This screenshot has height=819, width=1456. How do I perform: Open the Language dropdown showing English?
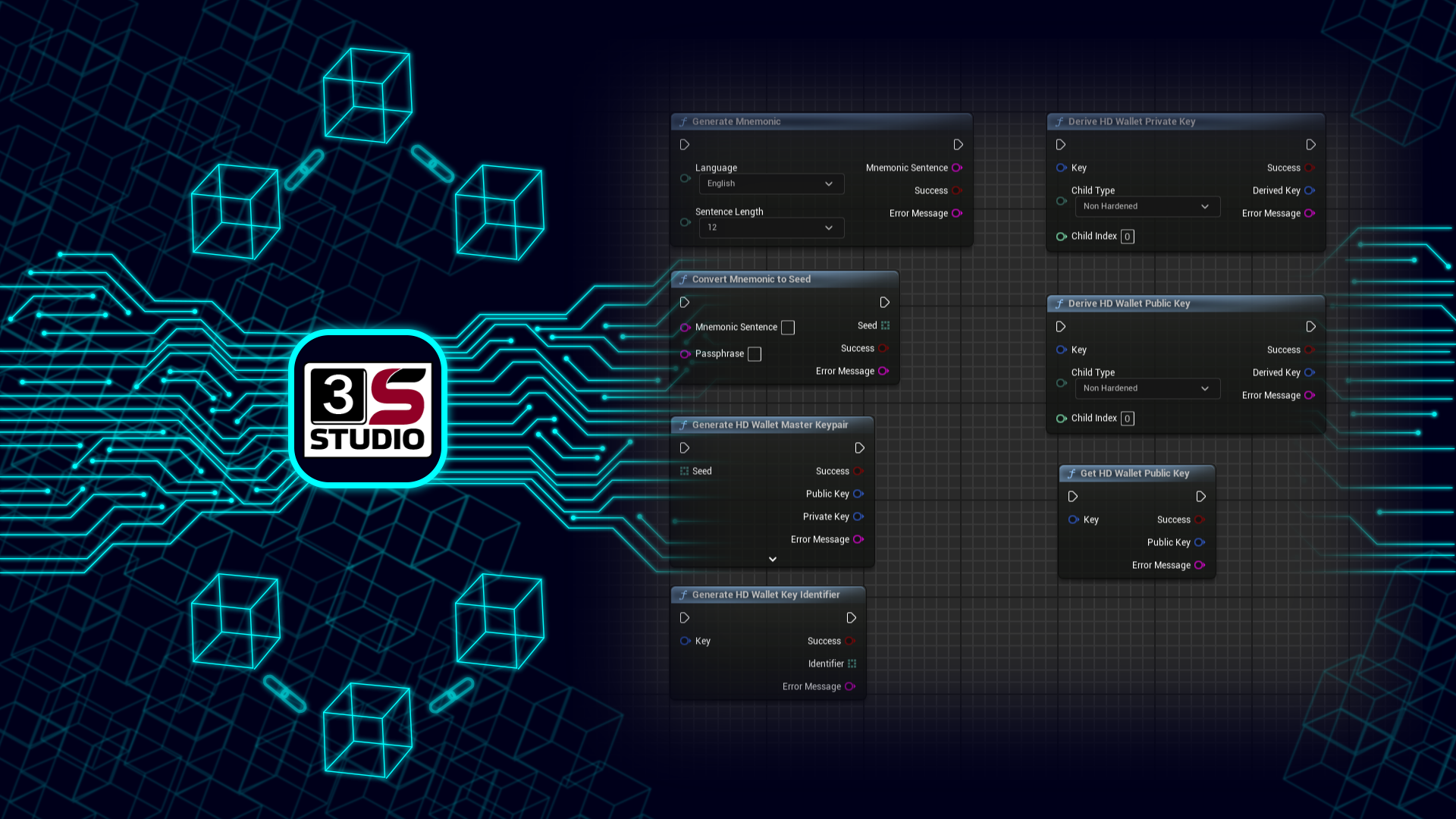[x=771, y=184]
